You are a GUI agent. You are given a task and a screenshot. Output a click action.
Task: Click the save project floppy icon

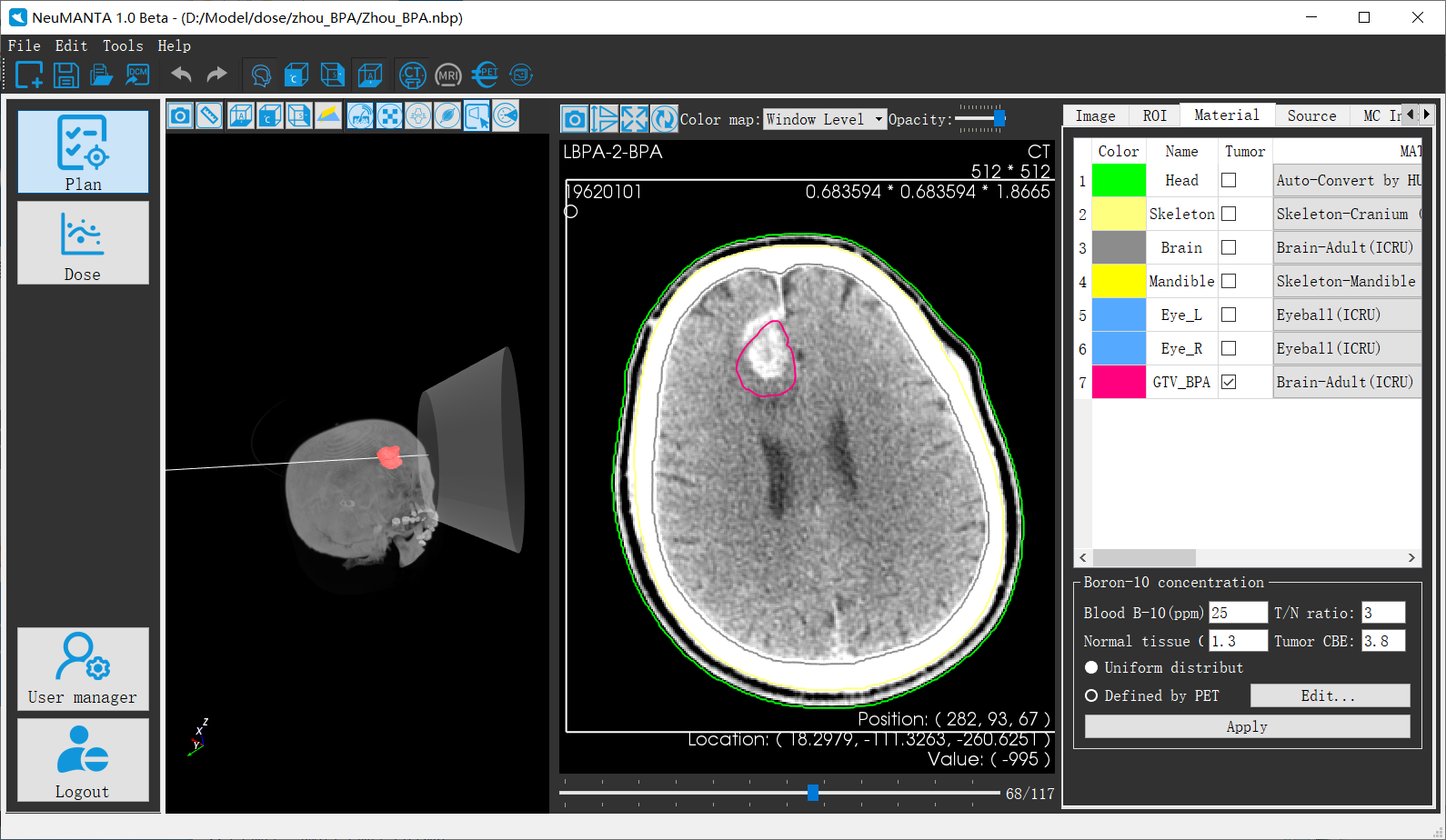[x=65, y=75]
